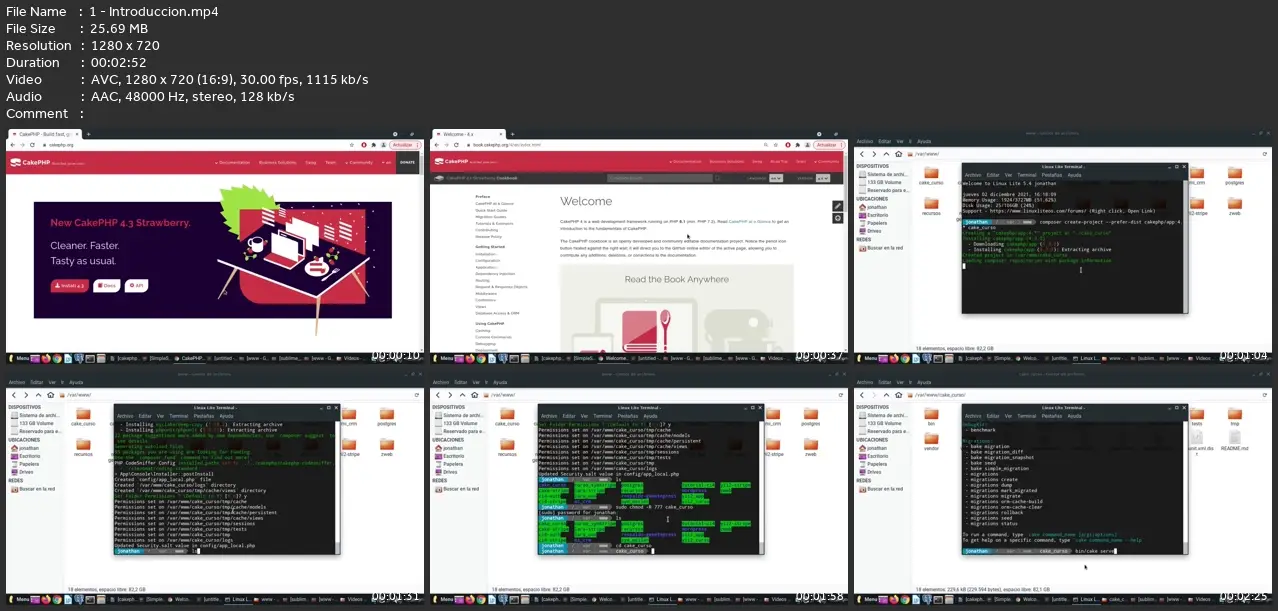This screenshot has height=611, width=1278.
Task: Click cake_curso folder in 00:01:04 frame
Action: 931,176
